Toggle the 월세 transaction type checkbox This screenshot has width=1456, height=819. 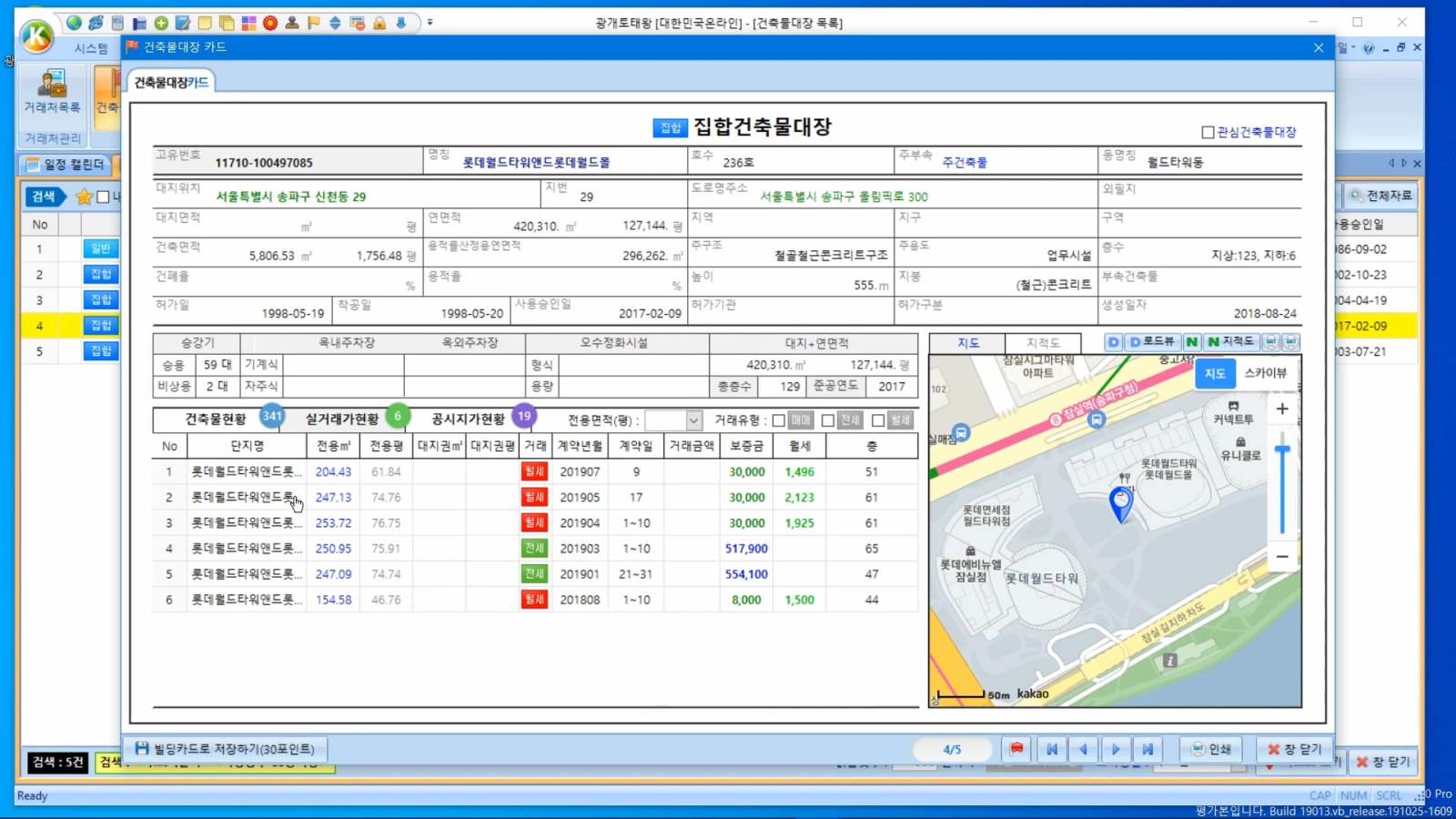[878, 420]
